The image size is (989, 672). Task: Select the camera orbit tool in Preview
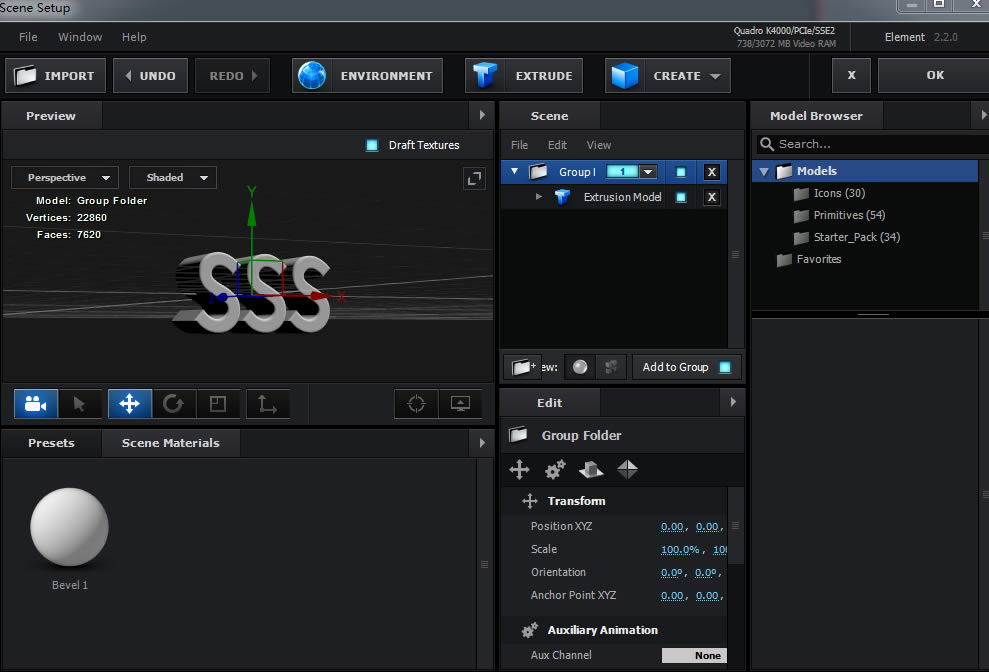[x=36, y=404]
